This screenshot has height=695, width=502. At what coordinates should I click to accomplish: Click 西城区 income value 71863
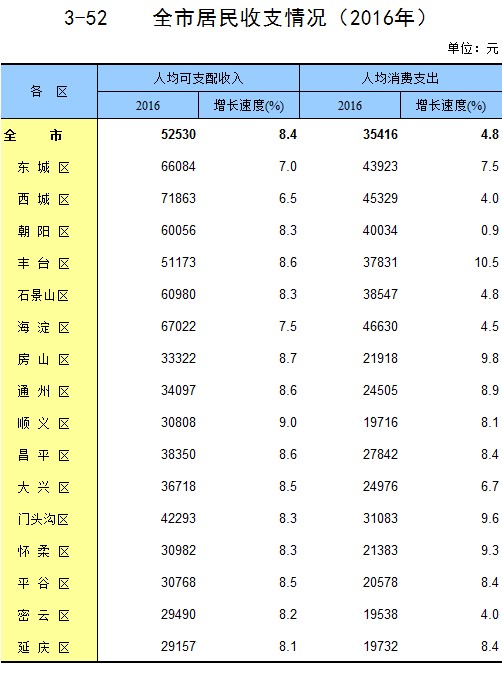pyautogui.click(x=178, y=198)
